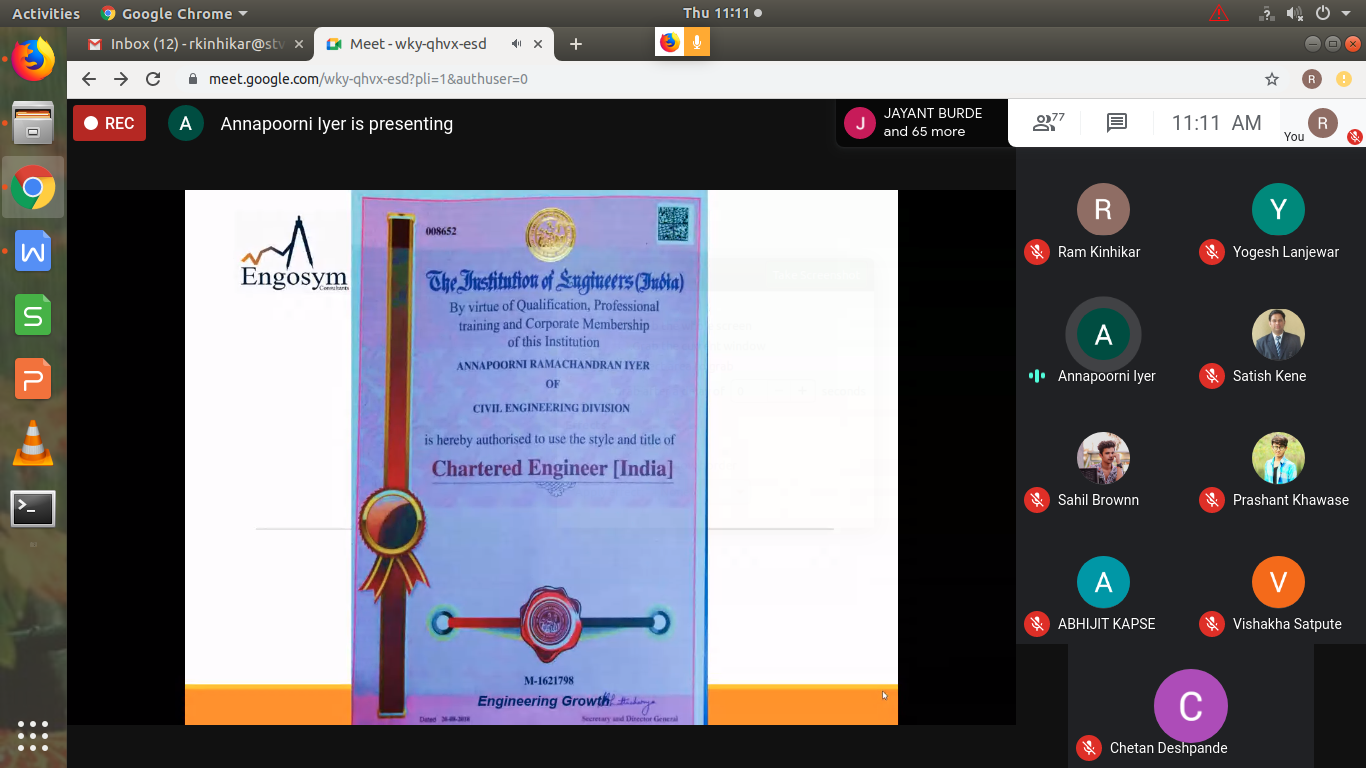Click 'Annapoorni Iyer is presenting' text
The image size is (1366, 768).
(337, 124)
